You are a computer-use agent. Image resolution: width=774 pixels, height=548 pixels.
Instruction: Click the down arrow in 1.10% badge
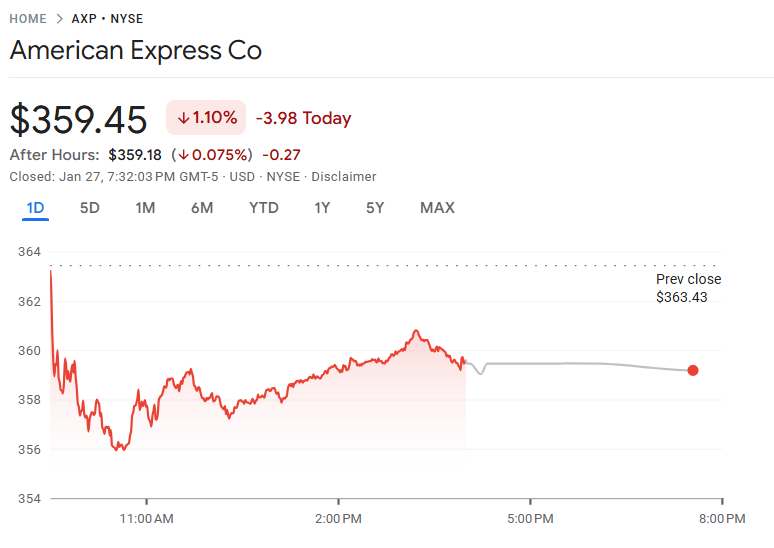(183, 118)
